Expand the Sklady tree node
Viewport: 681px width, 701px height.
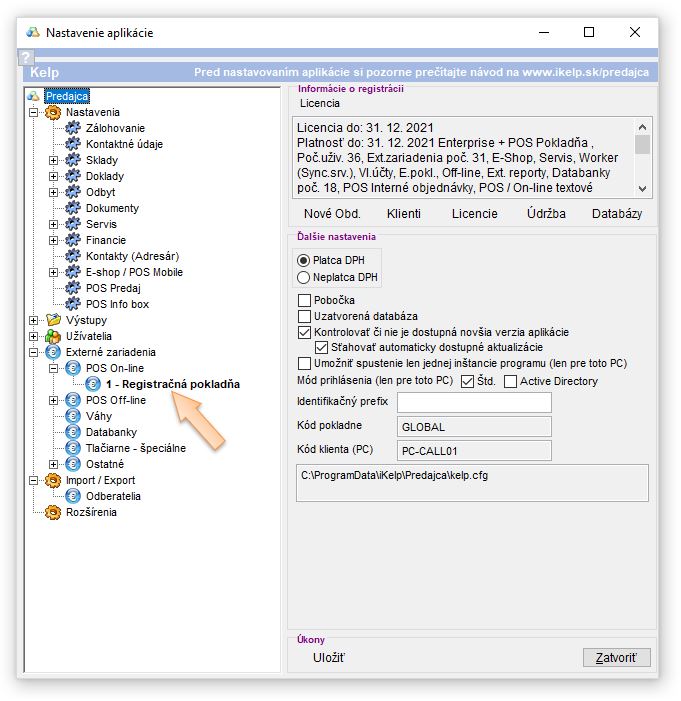click(54, 160)
